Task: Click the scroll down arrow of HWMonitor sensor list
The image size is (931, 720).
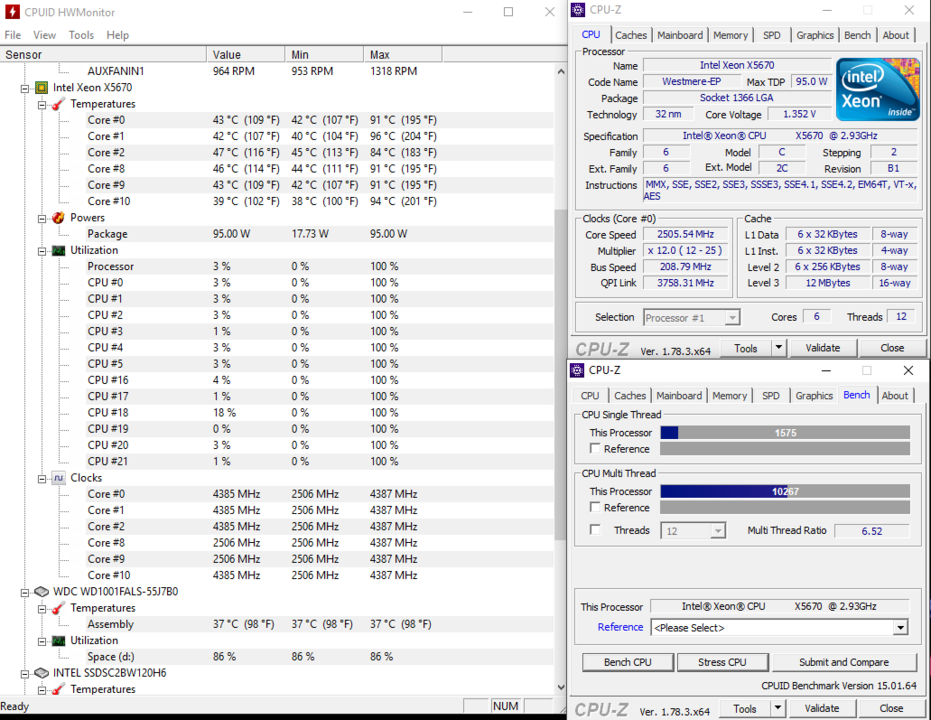Action: (561, 687)
